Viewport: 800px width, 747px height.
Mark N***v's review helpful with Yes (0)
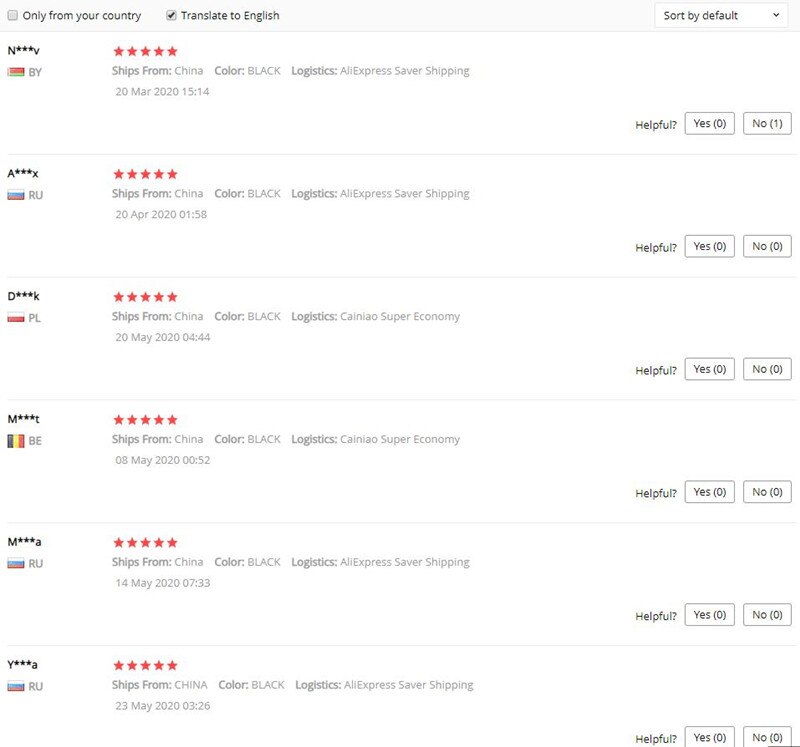(709, 123)
